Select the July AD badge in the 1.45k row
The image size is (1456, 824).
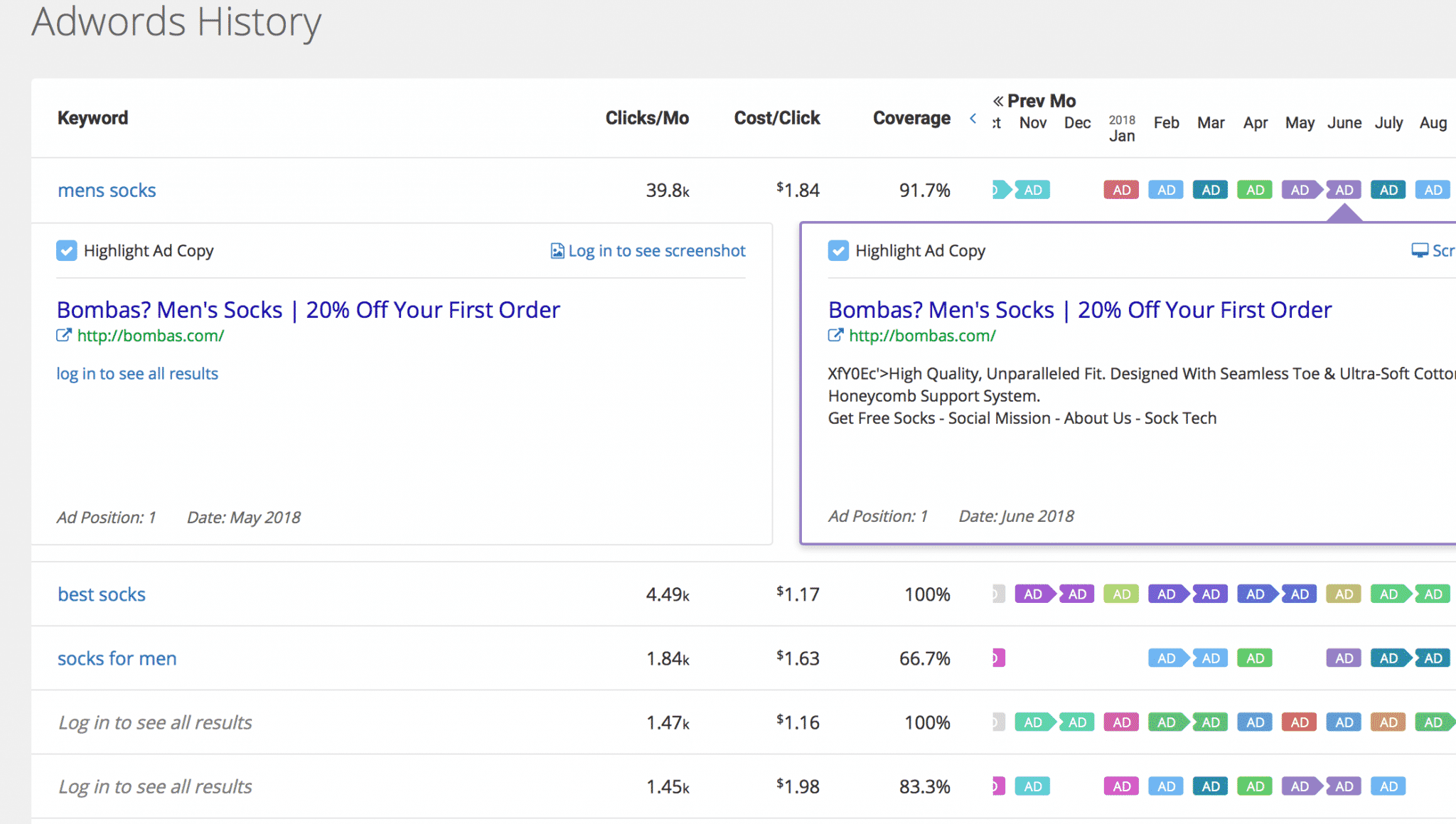click(x=1388, y=786)
